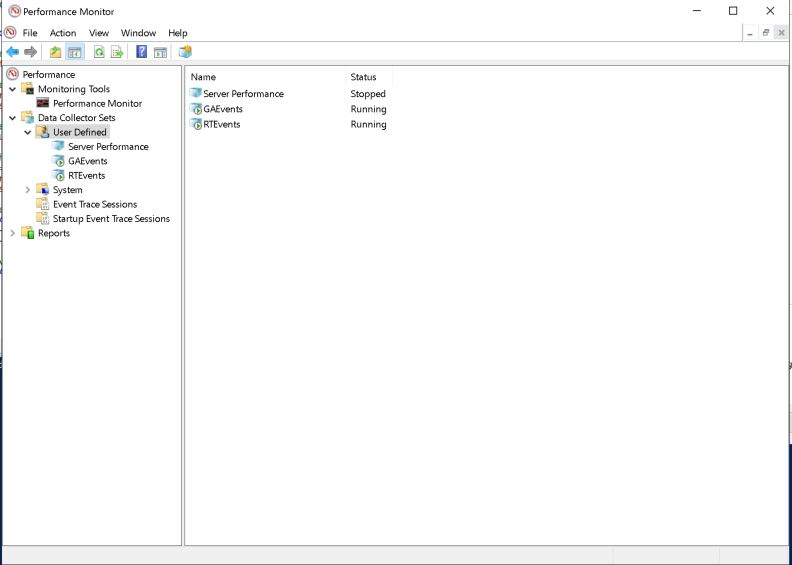Image resolution: width=792 pixels, height=565 pixels.
Task: Click the Running status of RTEvents
Action: click(x=368, y=124)
